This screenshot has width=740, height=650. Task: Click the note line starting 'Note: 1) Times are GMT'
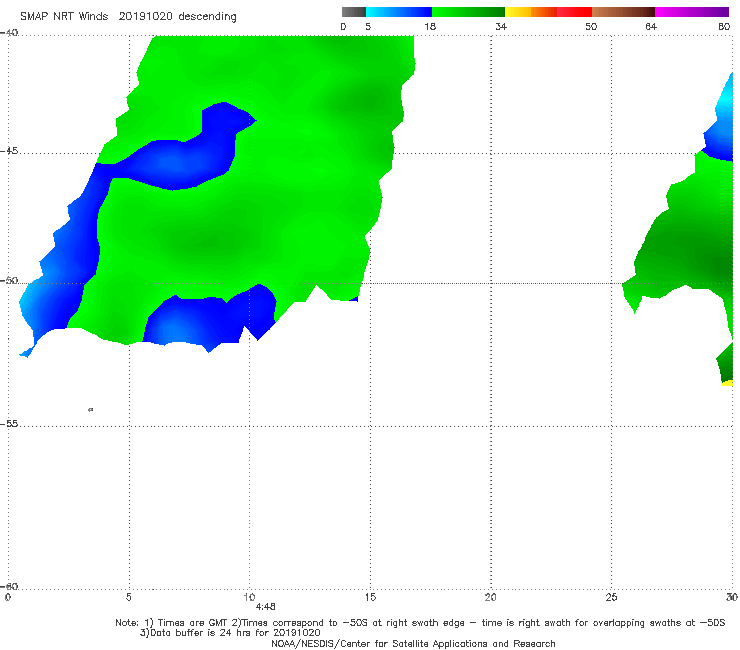pyautogui.click(x=420, y=623)
